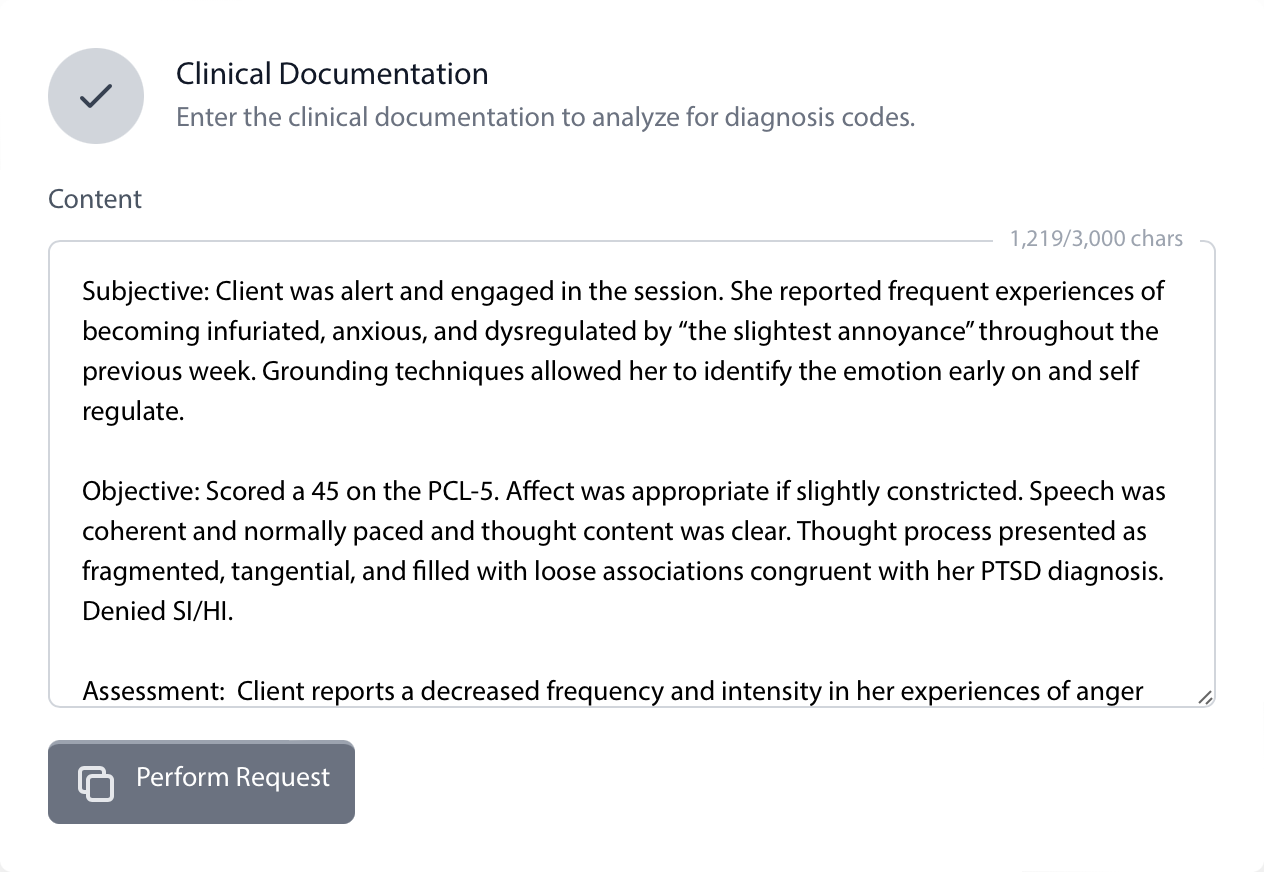This screenshot has height=872, width=1264.
Task: Click the Clinical Documentation heading
Action: click(332, 74)
